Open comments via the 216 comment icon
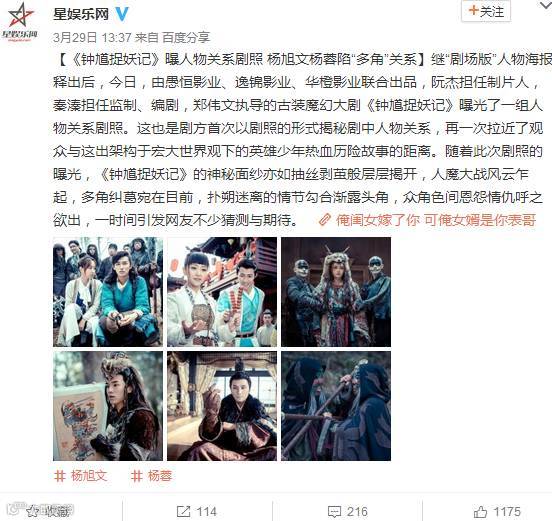Viewport: 552px width, 521px height. click(x=347, y=511)
